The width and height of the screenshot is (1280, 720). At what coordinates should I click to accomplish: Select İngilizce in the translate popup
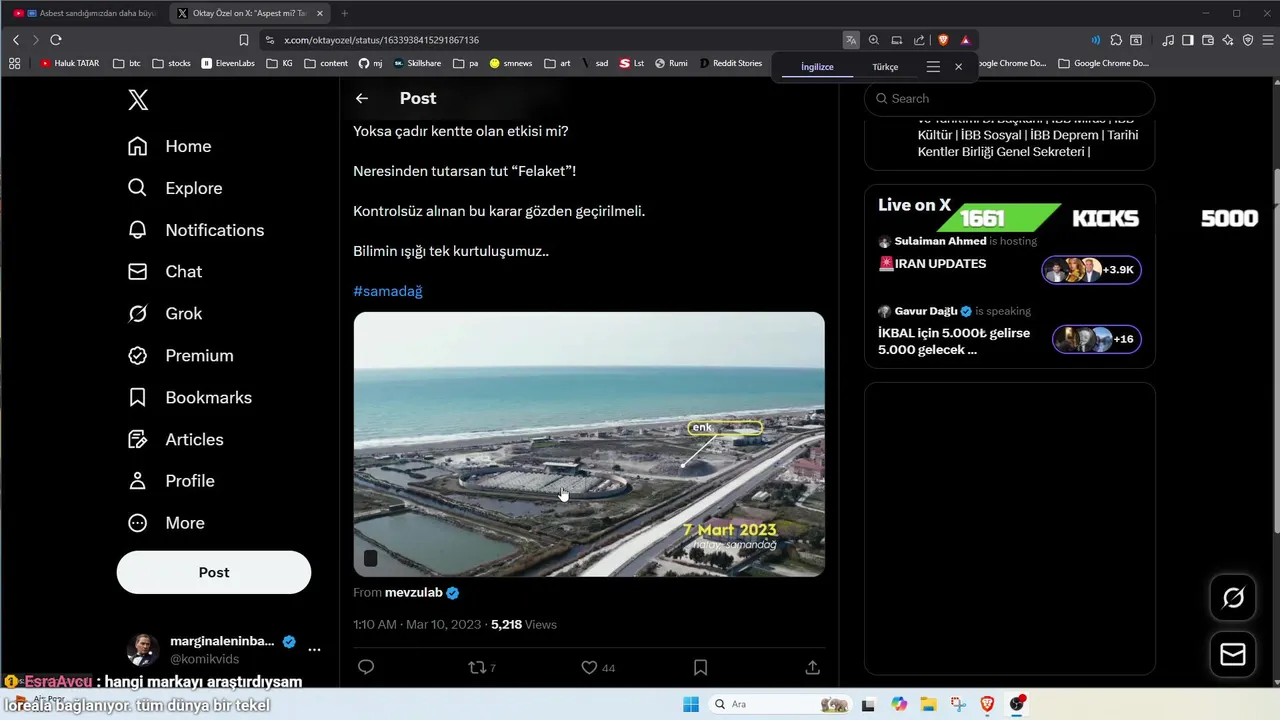click(x=817, y=67)
